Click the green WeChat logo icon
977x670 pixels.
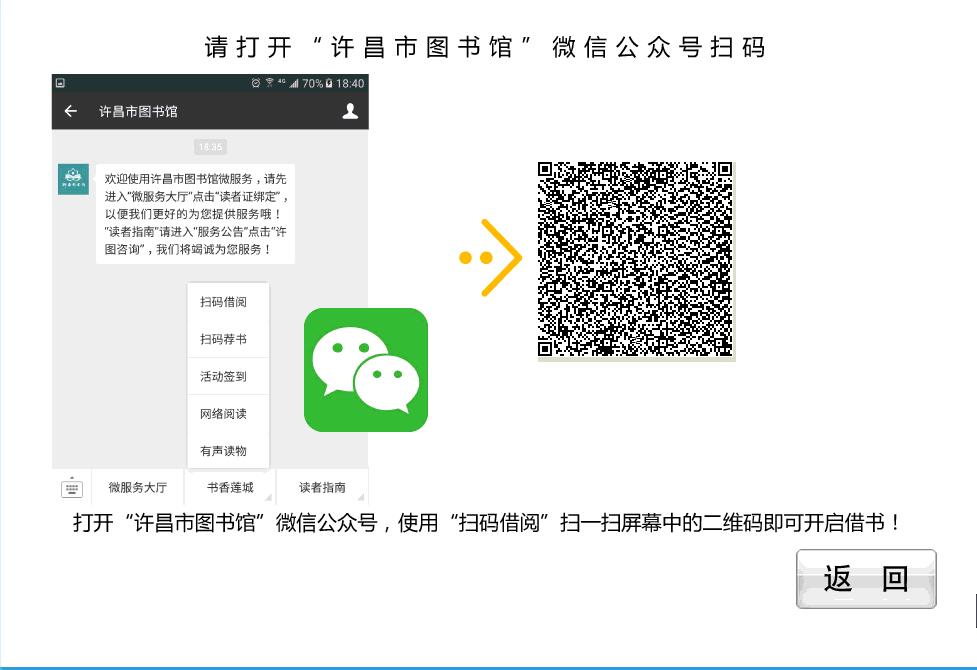(x=366, y=370)
